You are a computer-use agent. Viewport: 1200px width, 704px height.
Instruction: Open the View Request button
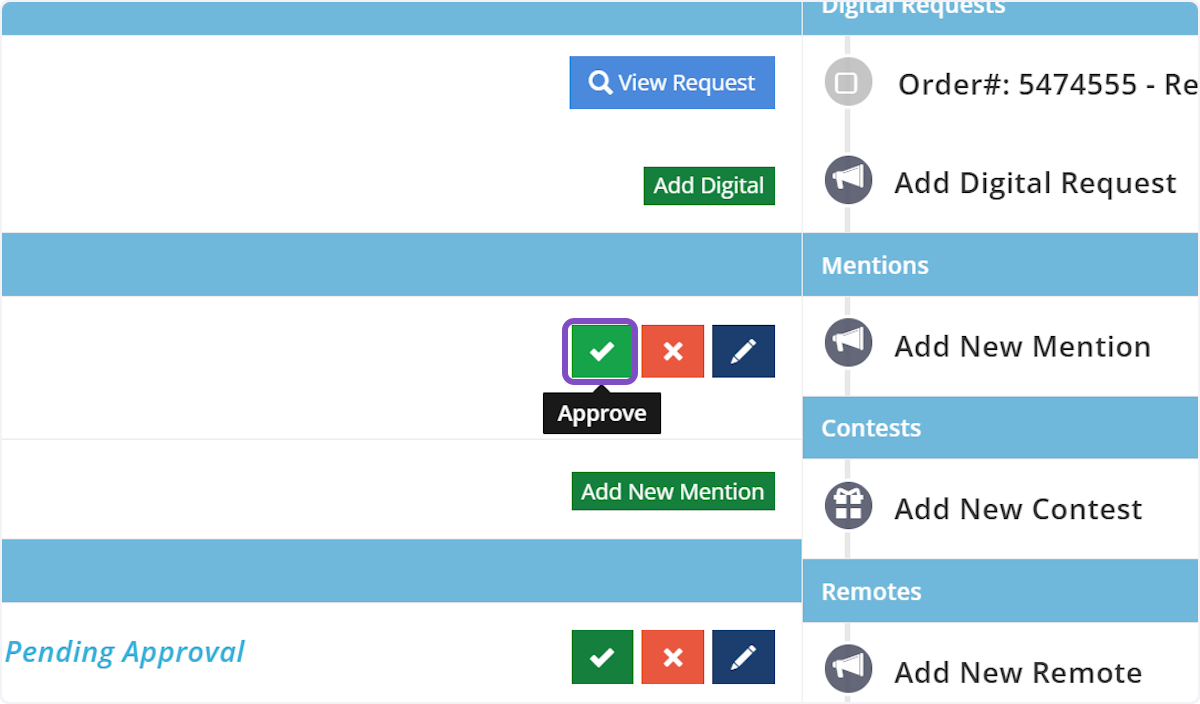[672, 83]
